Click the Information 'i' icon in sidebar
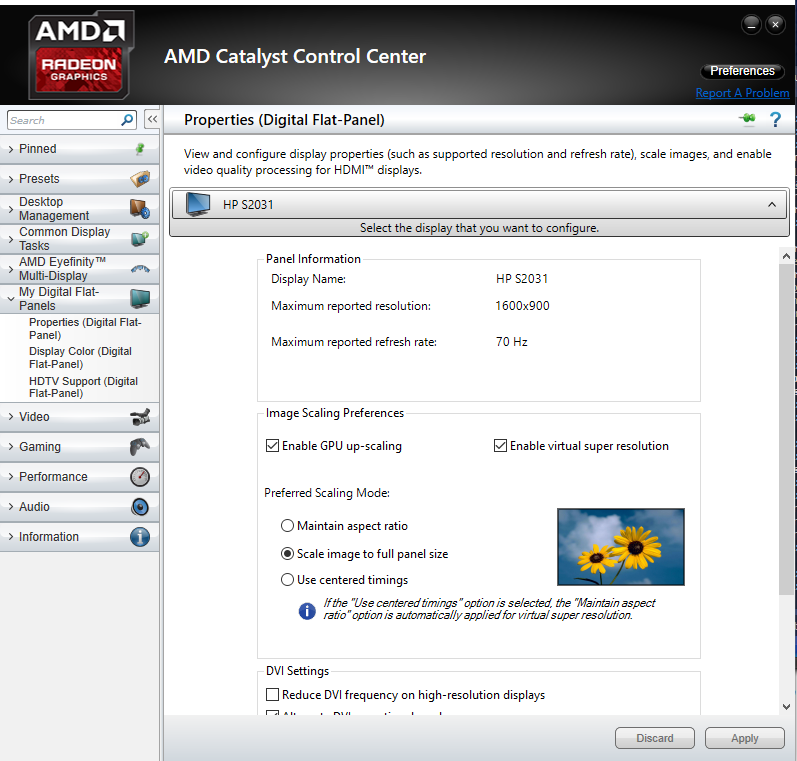The image size is (797, 761). point(140,537)
